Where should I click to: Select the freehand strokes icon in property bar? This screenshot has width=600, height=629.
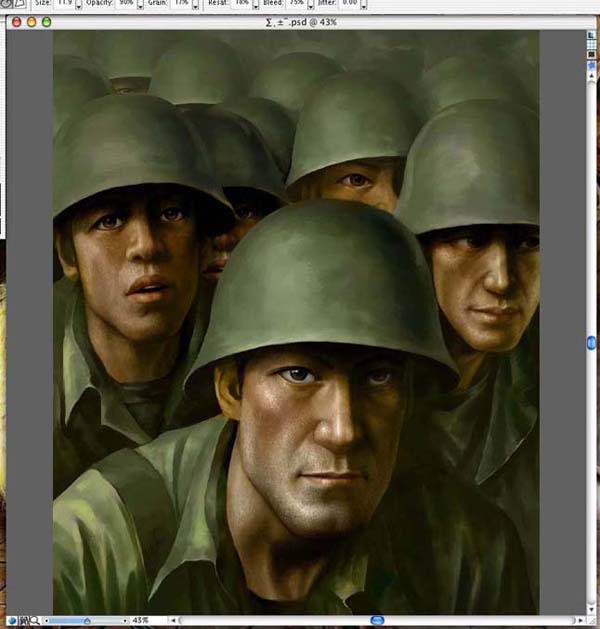coord(6,4)
